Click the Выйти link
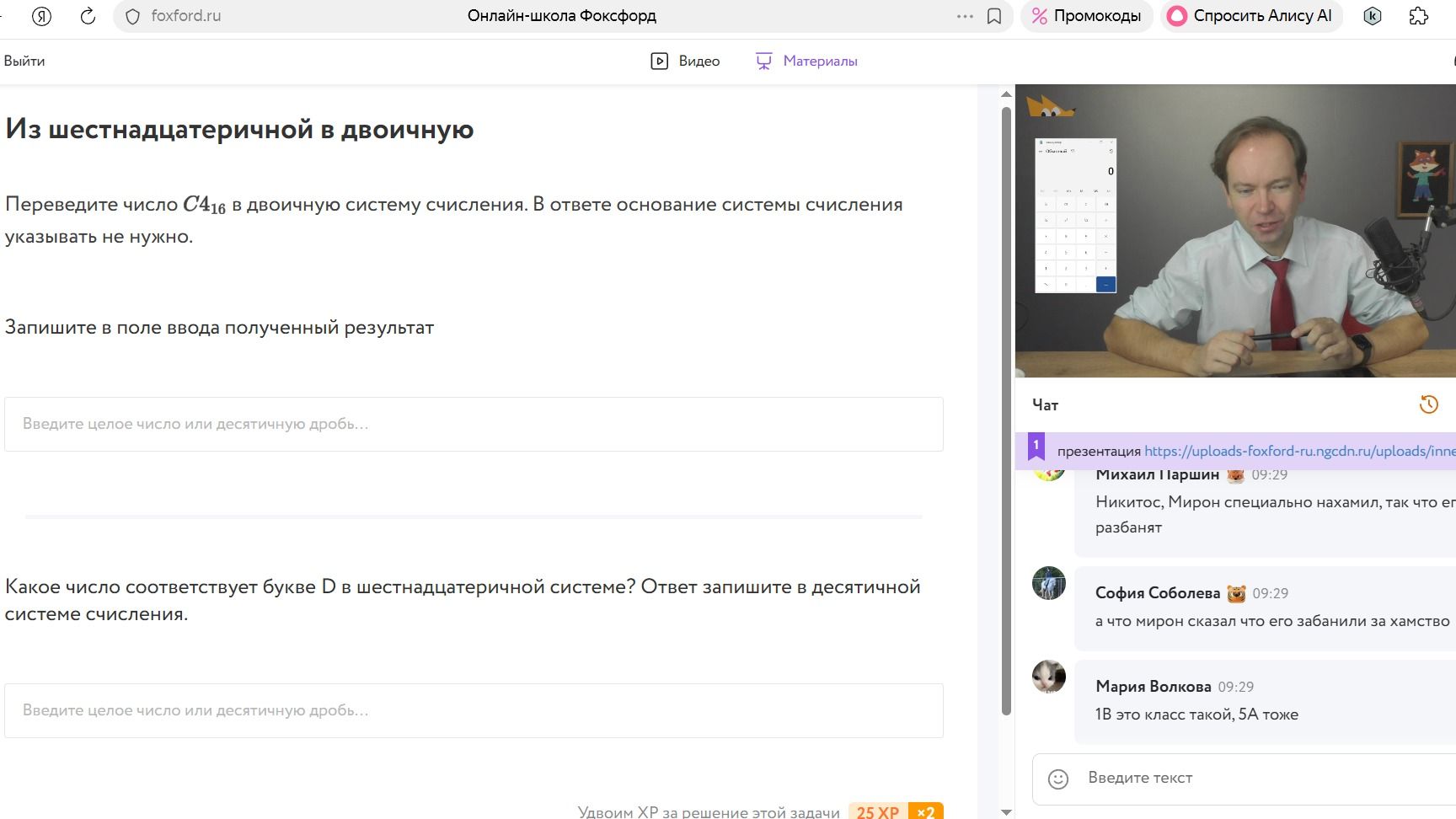Viewport: 1456px width, 819px height. pyautogui.click(x=24, y=61)
